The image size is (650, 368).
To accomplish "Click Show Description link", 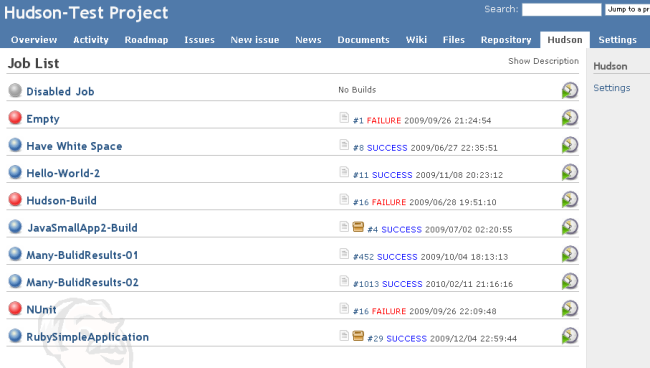I will point(543,61).
